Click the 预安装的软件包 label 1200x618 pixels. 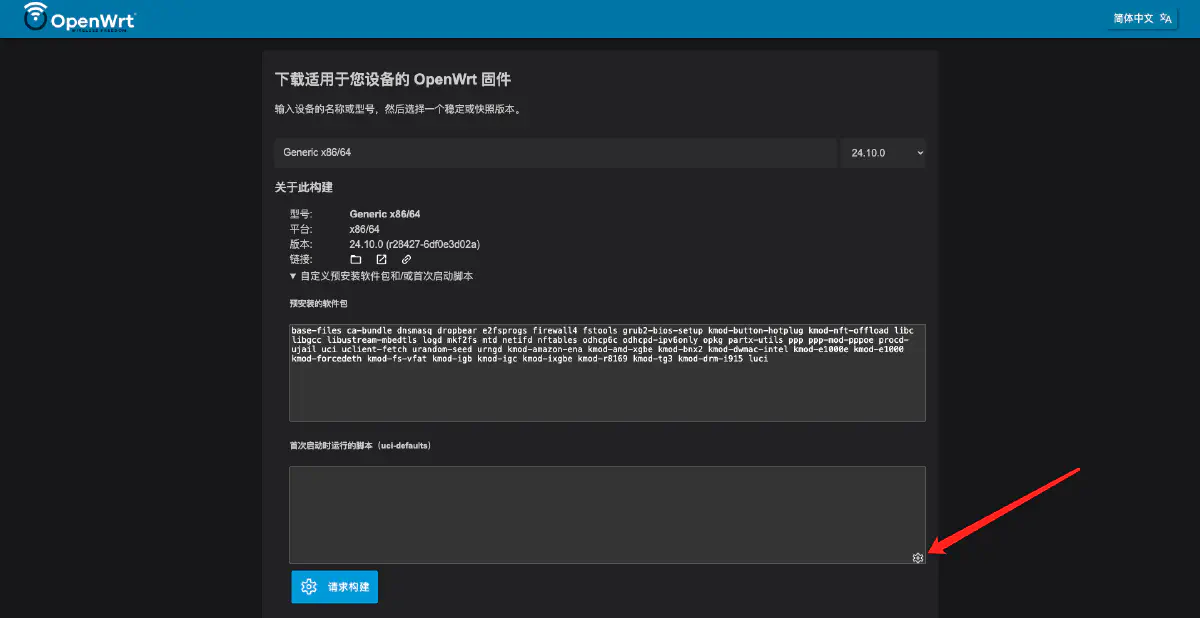pos(318,302)
